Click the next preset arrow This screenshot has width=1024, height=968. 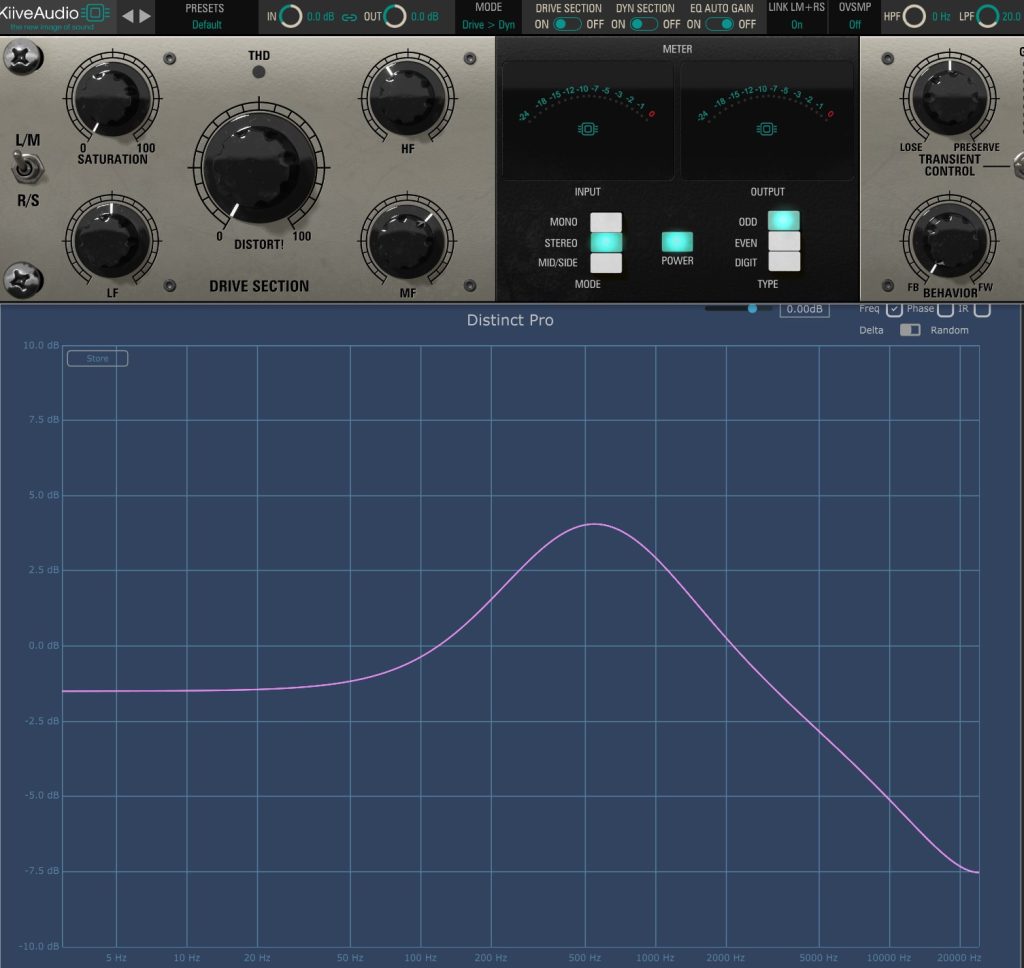(x=146, y=16)
